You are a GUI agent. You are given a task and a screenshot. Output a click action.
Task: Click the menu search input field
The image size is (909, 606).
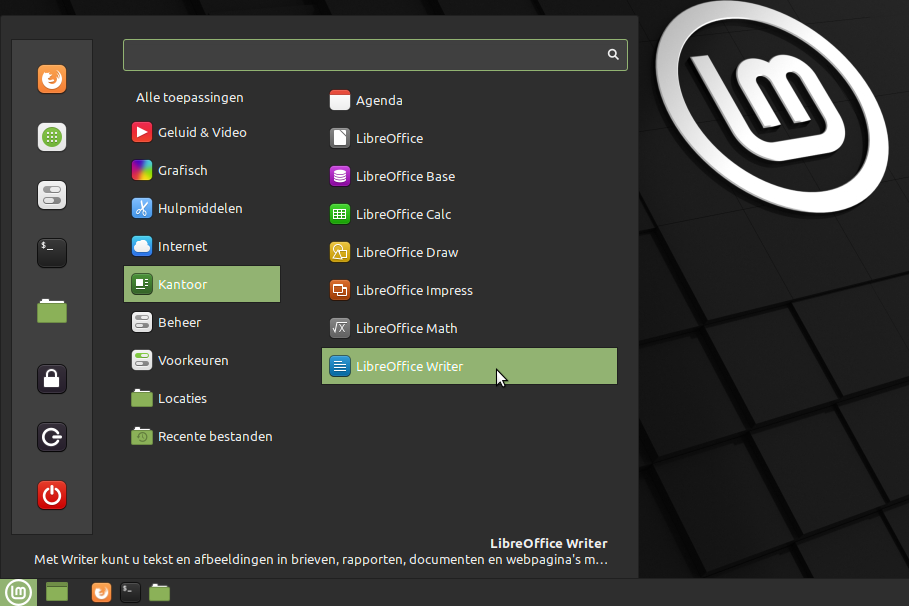tap(365, 55)
